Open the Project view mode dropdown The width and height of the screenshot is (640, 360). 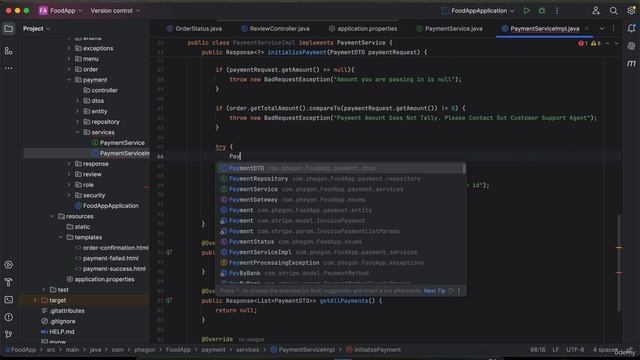(36, 29)
